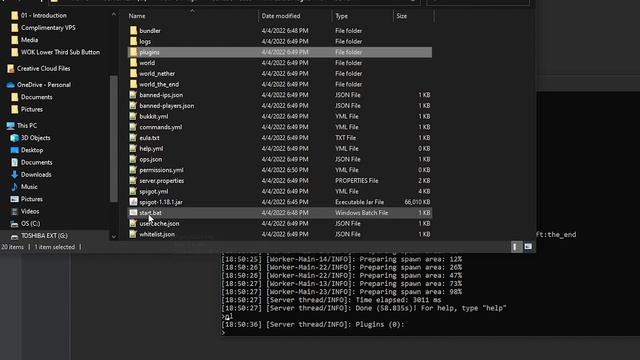Select Documents under OneDrive
The width and height of the screenshot is (640, 360).
coord(36,97)
